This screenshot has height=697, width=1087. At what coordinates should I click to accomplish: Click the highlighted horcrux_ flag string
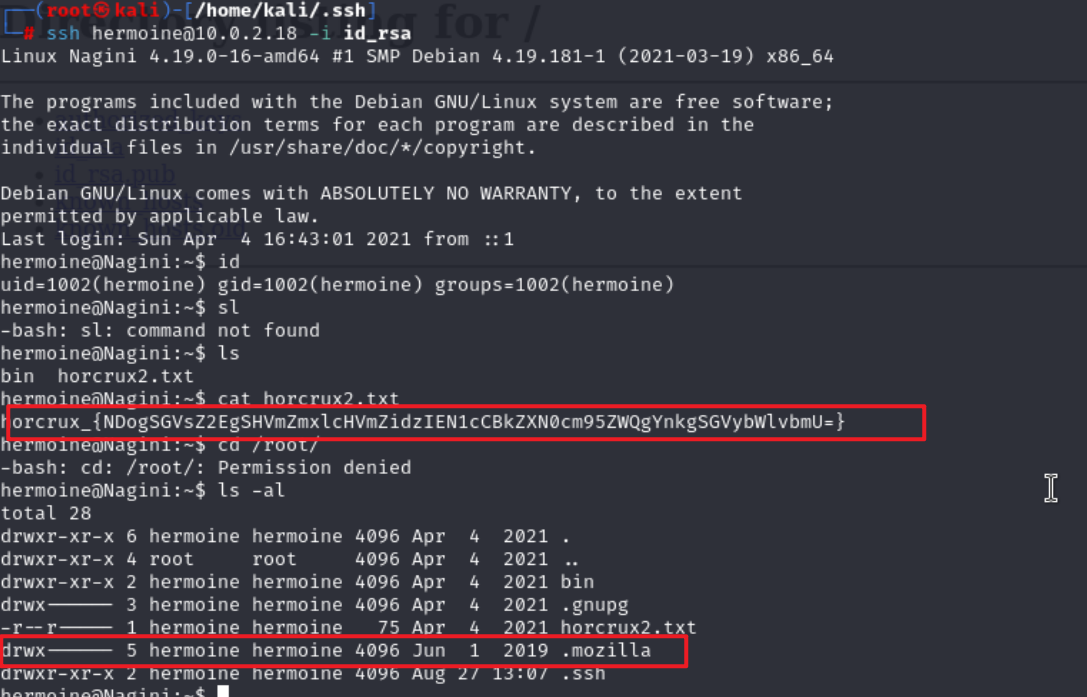(423, 422)
